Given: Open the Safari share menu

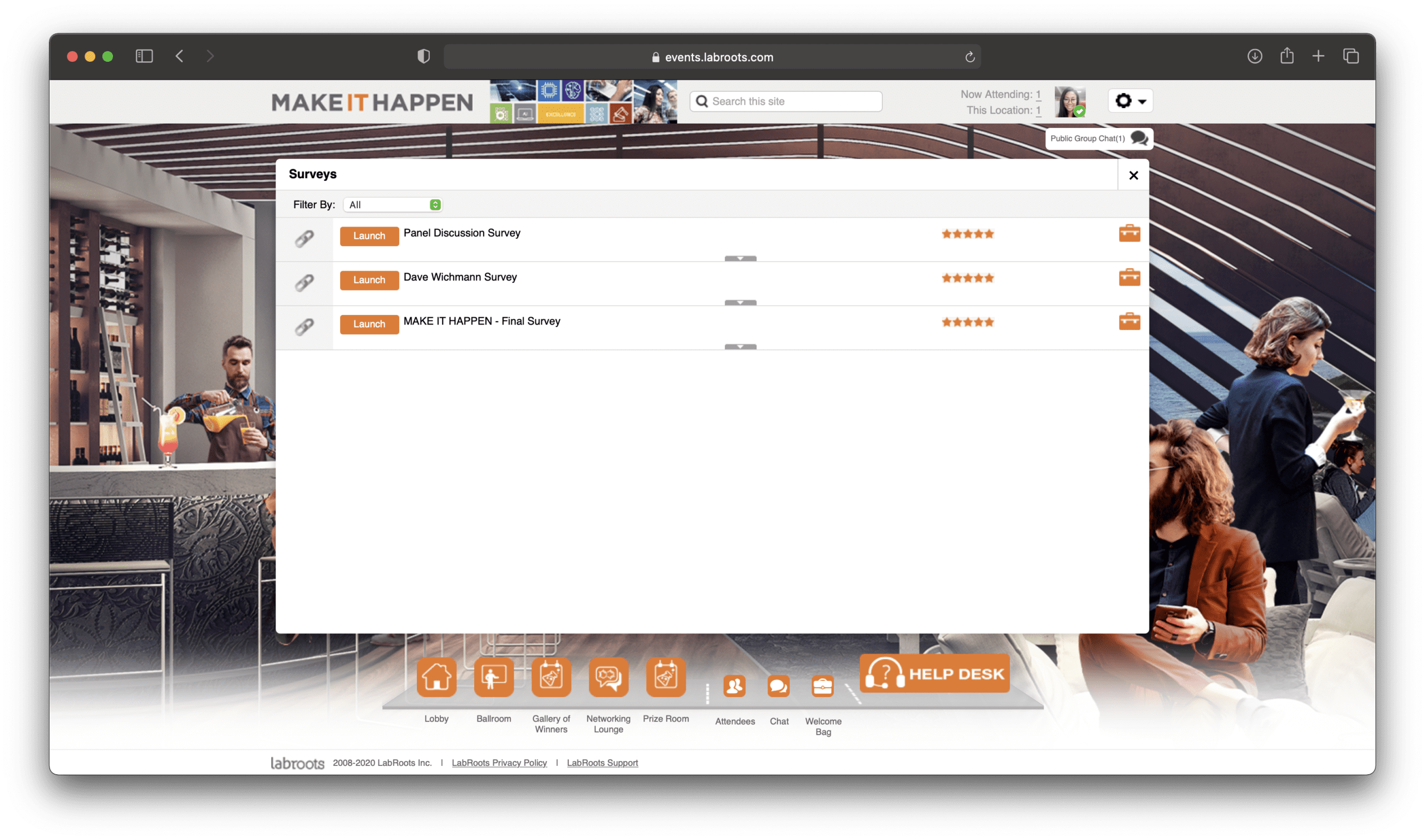Looking at the screenshot, I should [1286, 56].
